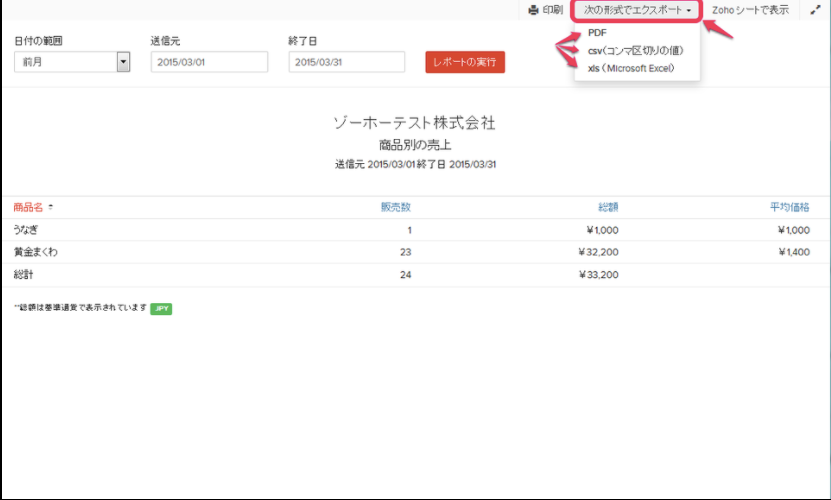Screen dimensions: 831x500
Task: Choose PDF from the export menu
Action: pyautogui.click(x=598, y=32)
